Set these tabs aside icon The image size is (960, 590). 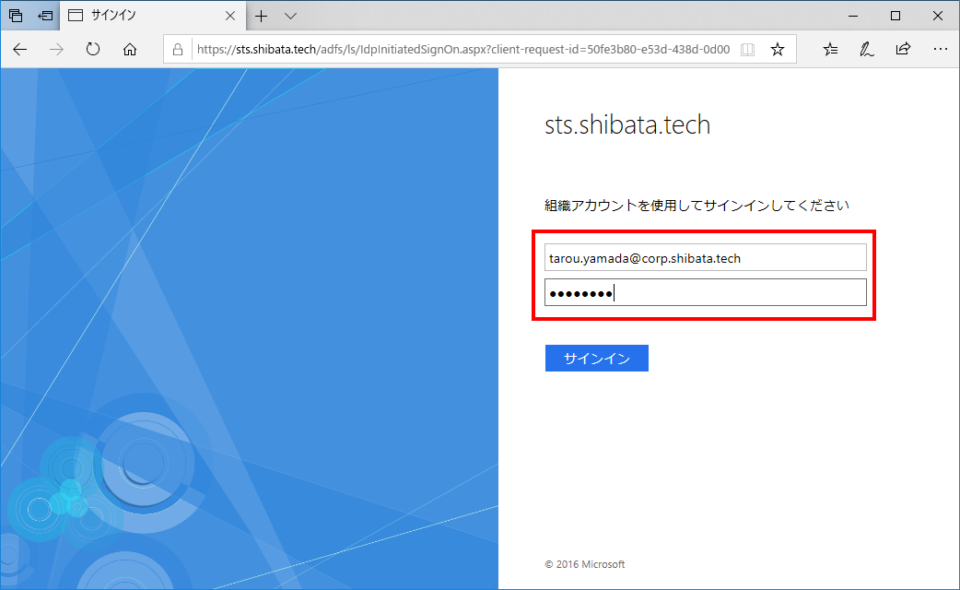coord(45,16)
